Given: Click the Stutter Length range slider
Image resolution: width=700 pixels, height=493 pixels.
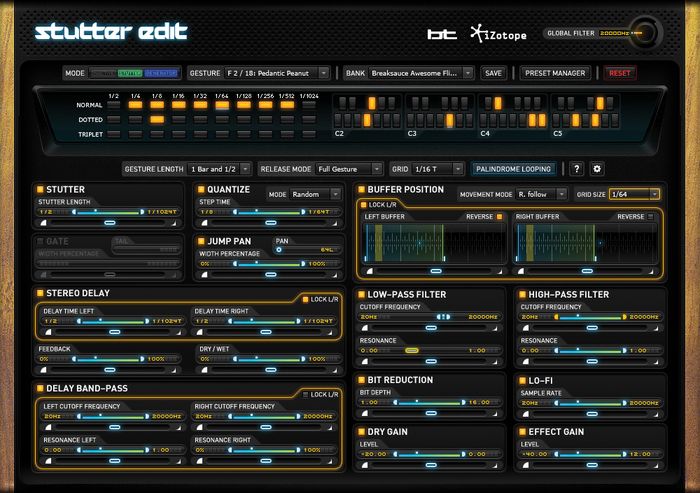Looking at the screenshot, I should [110, 212].
